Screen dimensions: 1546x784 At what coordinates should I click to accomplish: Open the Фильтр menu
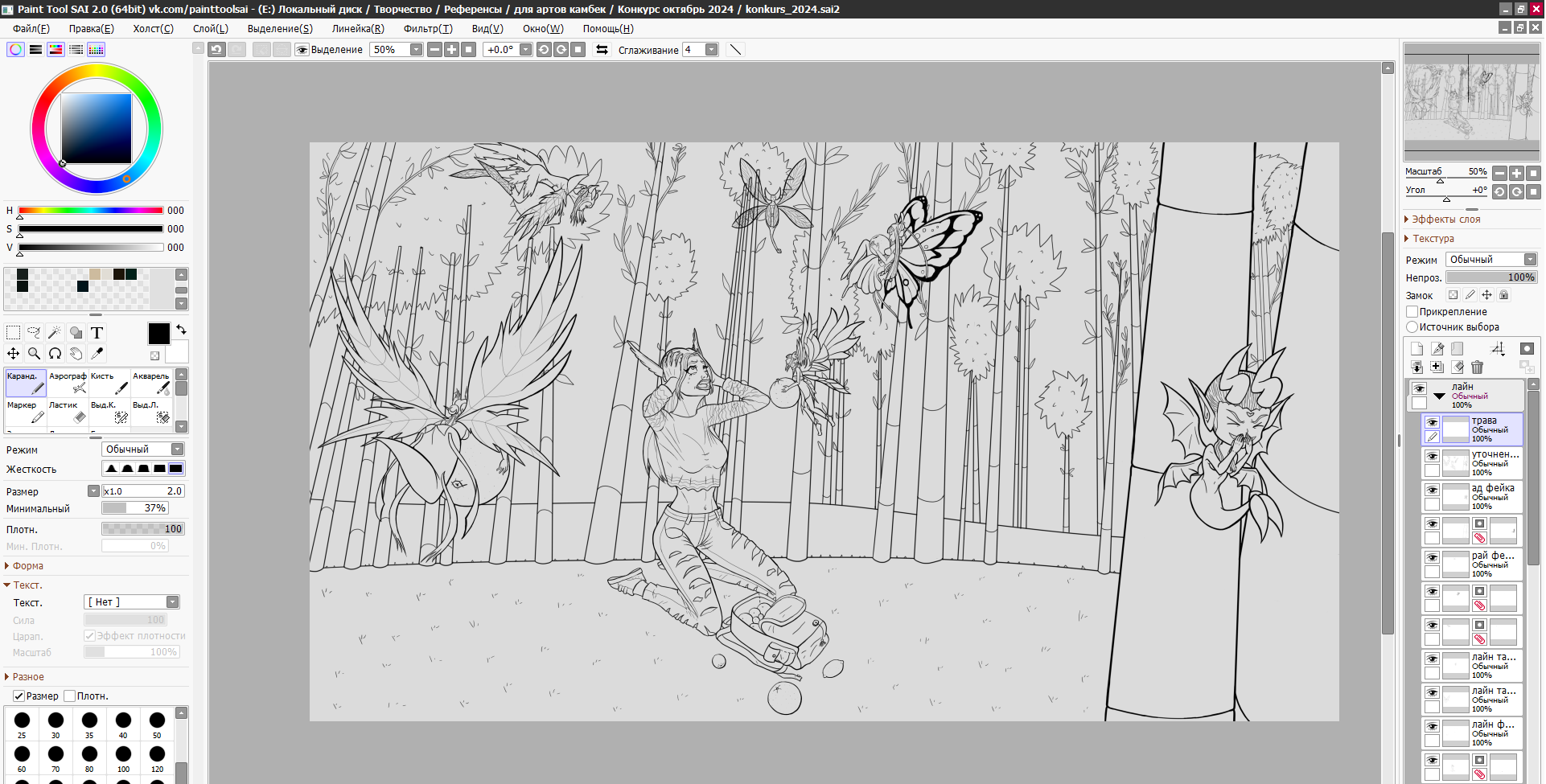(x=427, y=29)
